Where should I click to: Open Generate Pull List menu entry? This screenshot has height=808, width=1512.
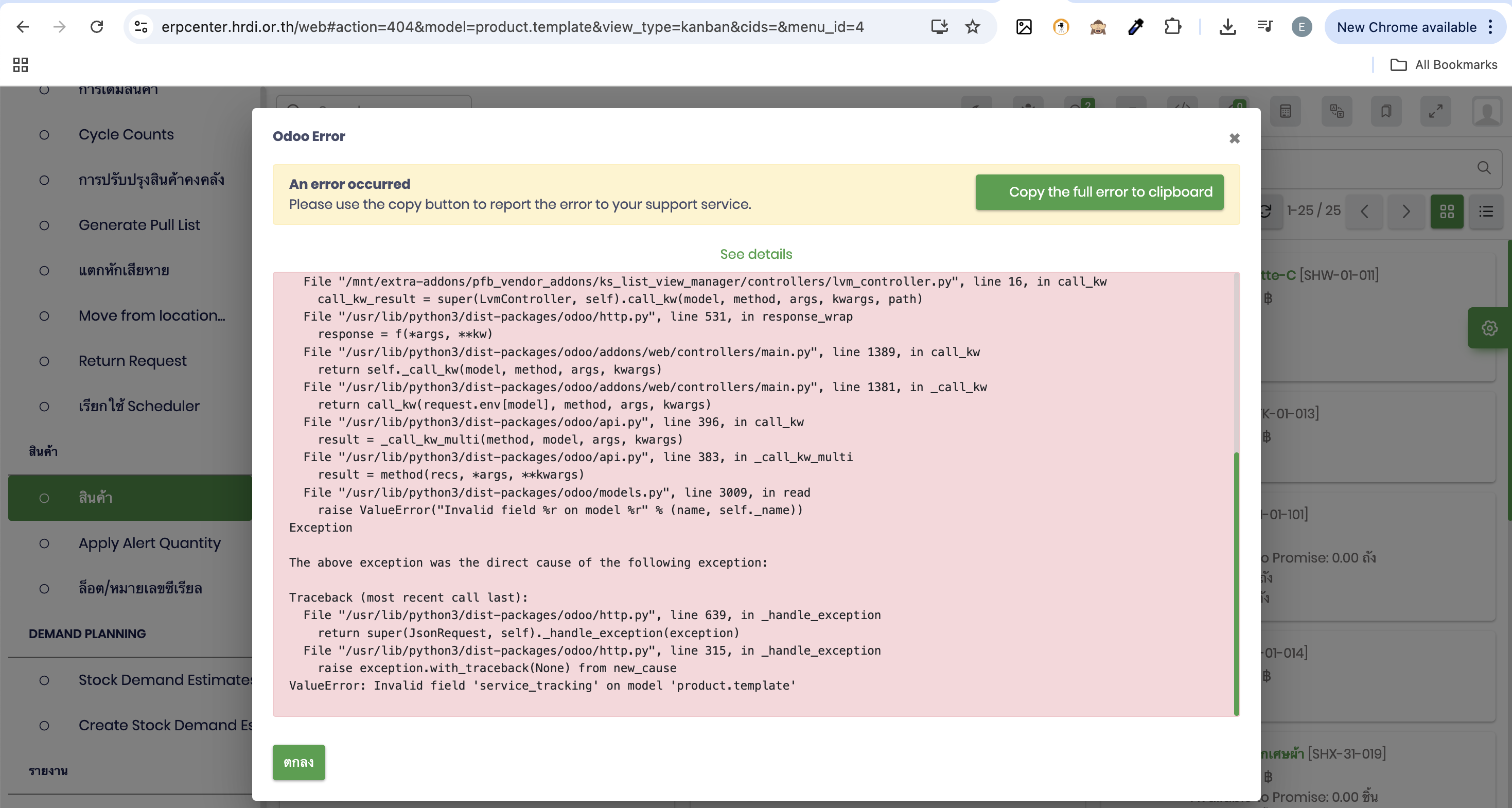[x=139, y=225]
